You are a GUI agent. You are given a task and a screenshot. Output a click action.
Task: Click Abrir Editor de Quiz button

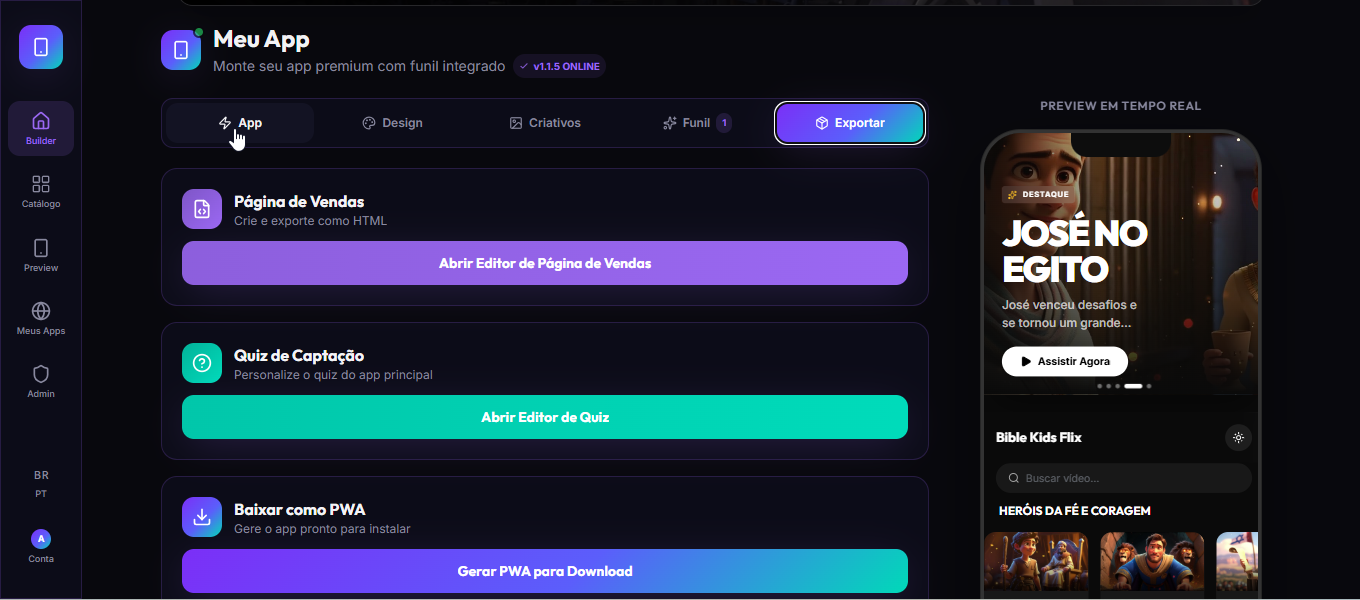tap(545, 417)
